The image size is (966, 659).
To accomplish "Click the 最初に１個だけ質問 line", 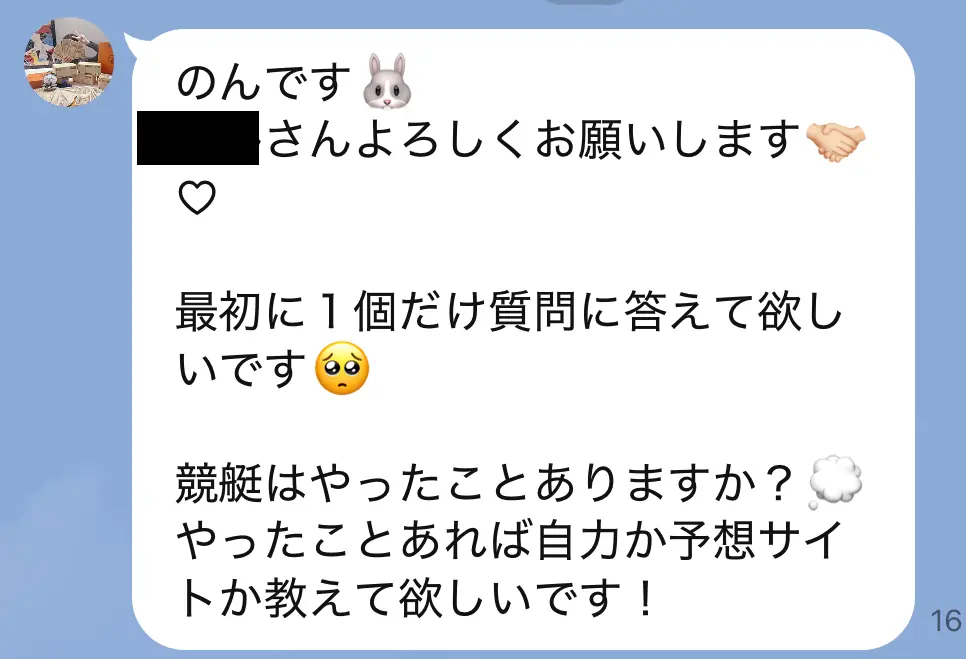I will coord(509,312).
